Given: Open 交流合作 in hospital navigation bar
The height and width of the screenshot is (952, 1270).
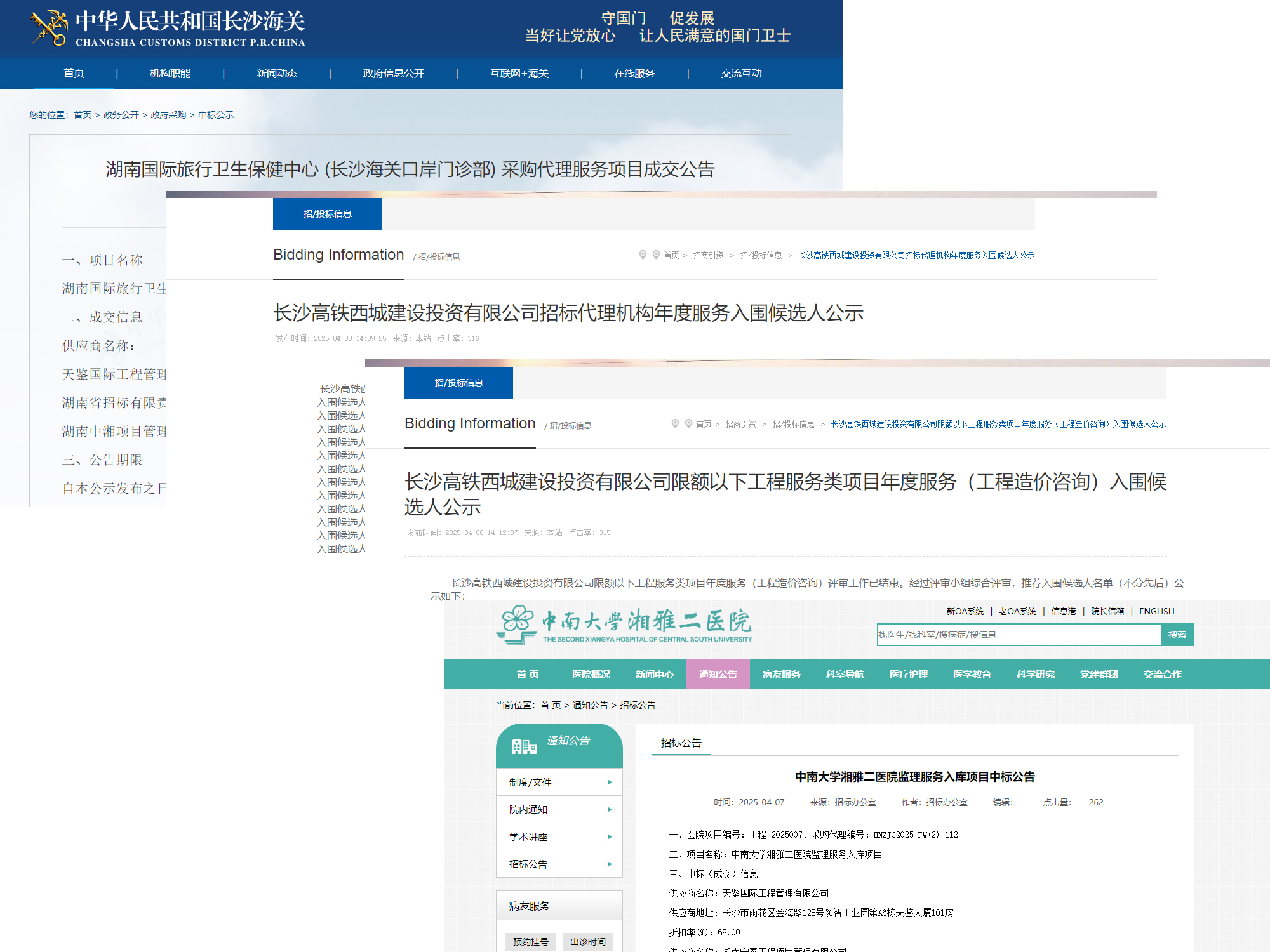Looking at the screenshot, I should (1163, 674).
